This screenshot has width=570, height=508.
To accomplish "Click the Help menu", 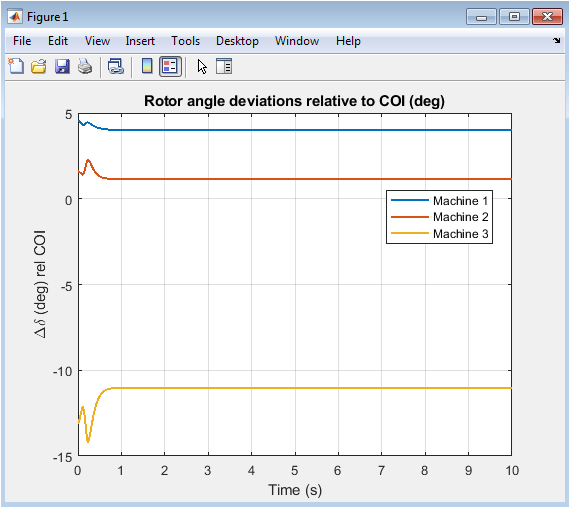I will point(348,41).
